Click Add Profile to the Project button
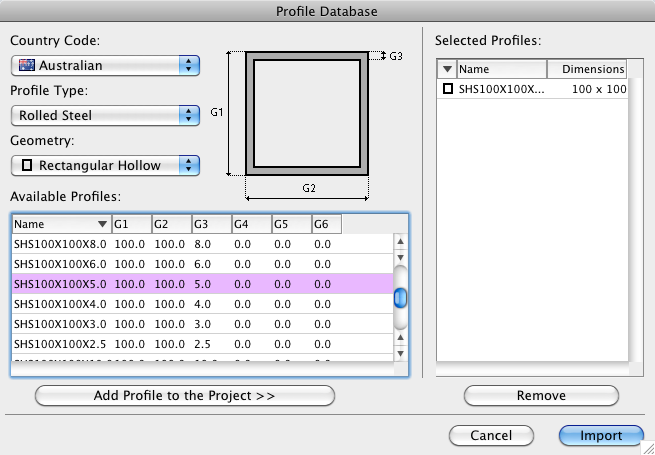The image size is (655, 455). tap(184, 395)
